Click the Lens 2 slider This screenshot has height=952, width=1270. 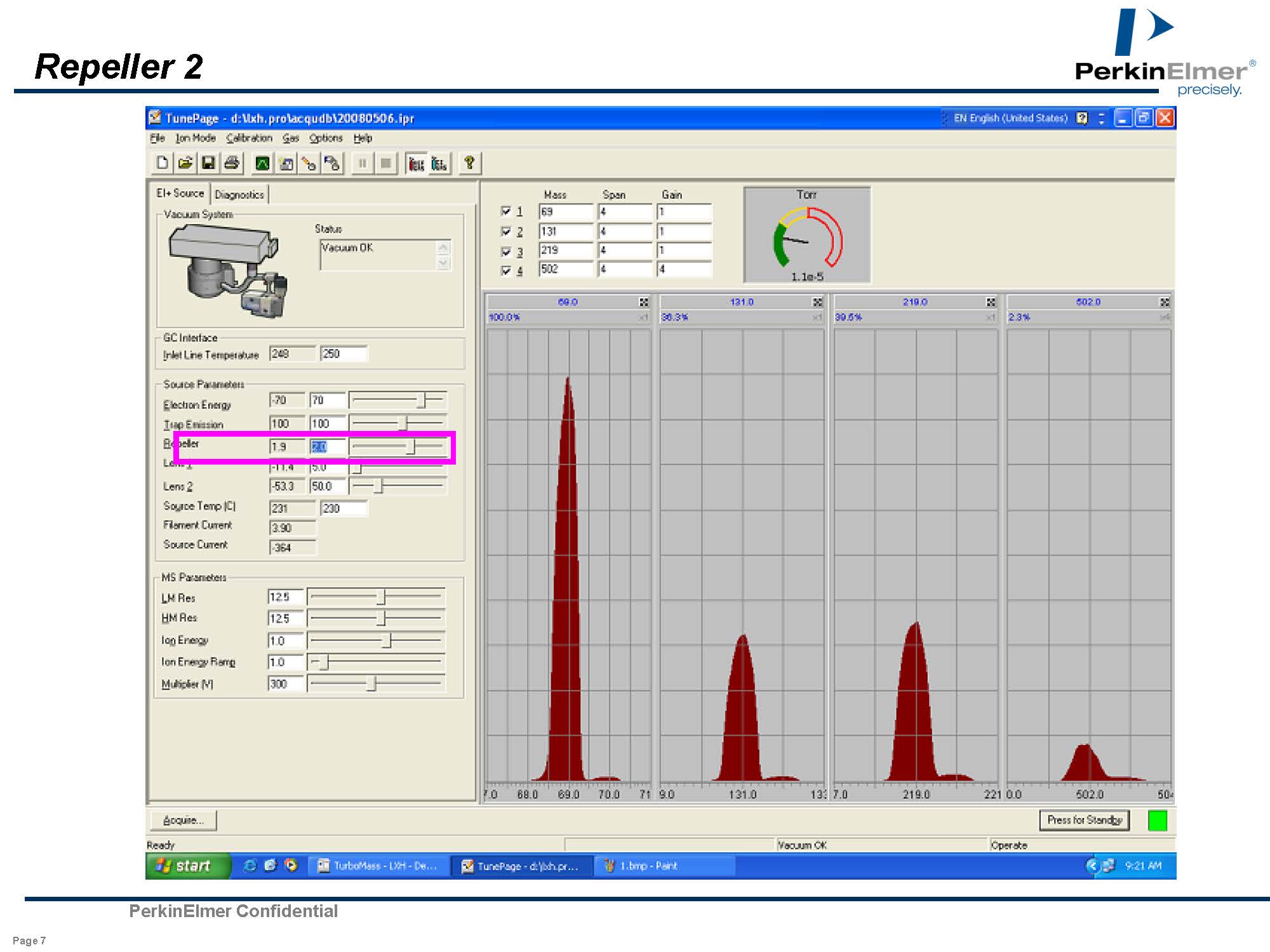[398, 486]
